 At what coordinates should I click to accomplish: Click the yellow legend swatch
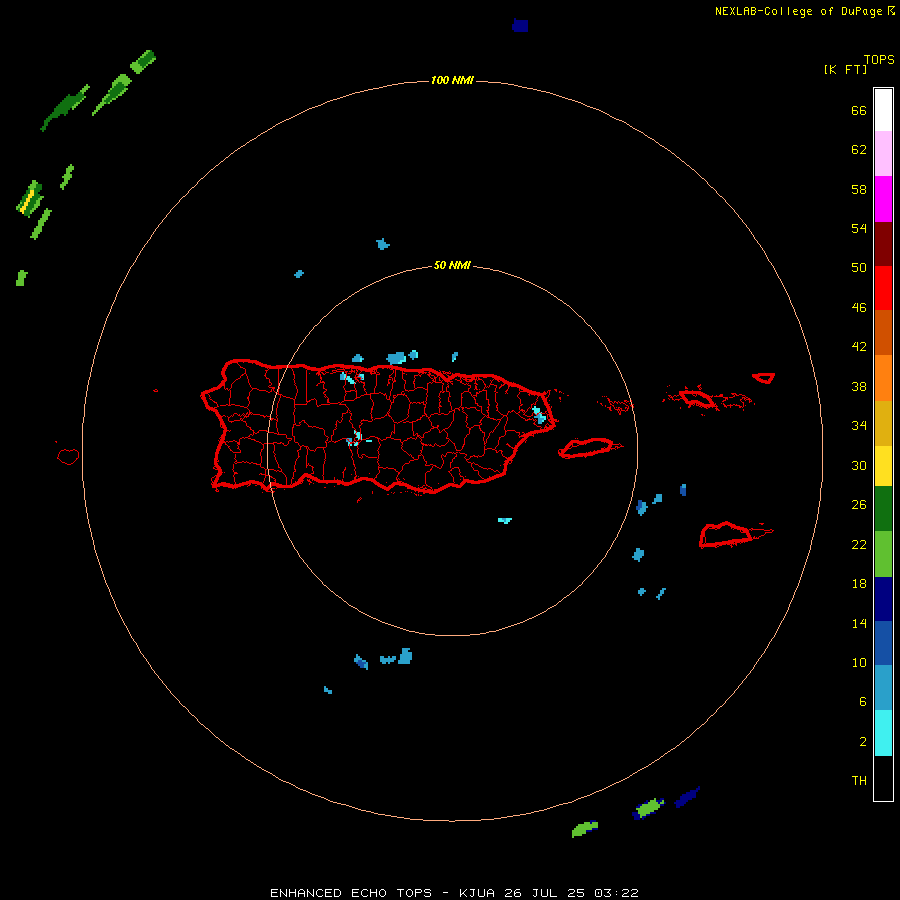[x=883, y=466]
